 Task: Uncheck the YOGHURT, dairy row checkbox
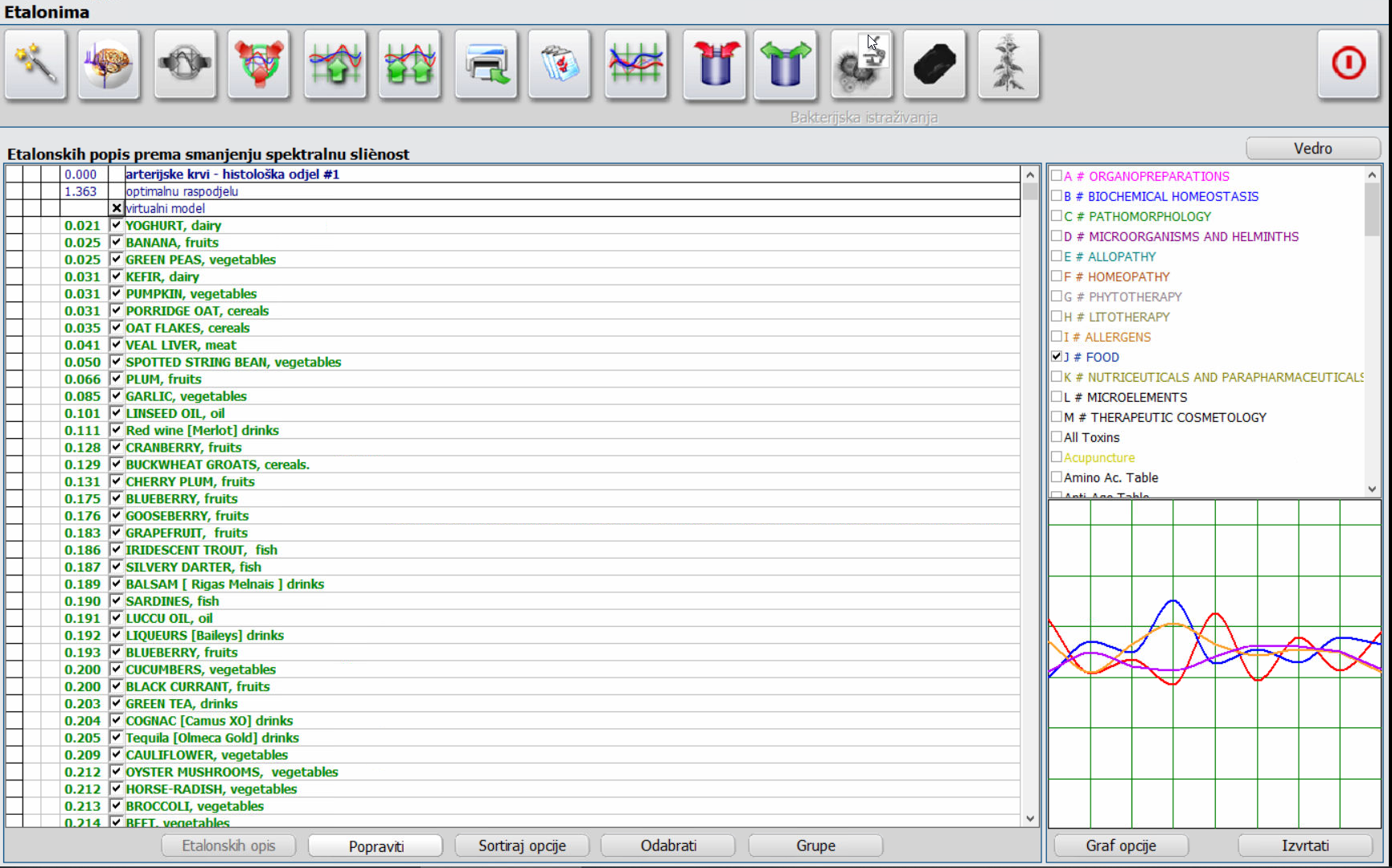coord(117,225)
